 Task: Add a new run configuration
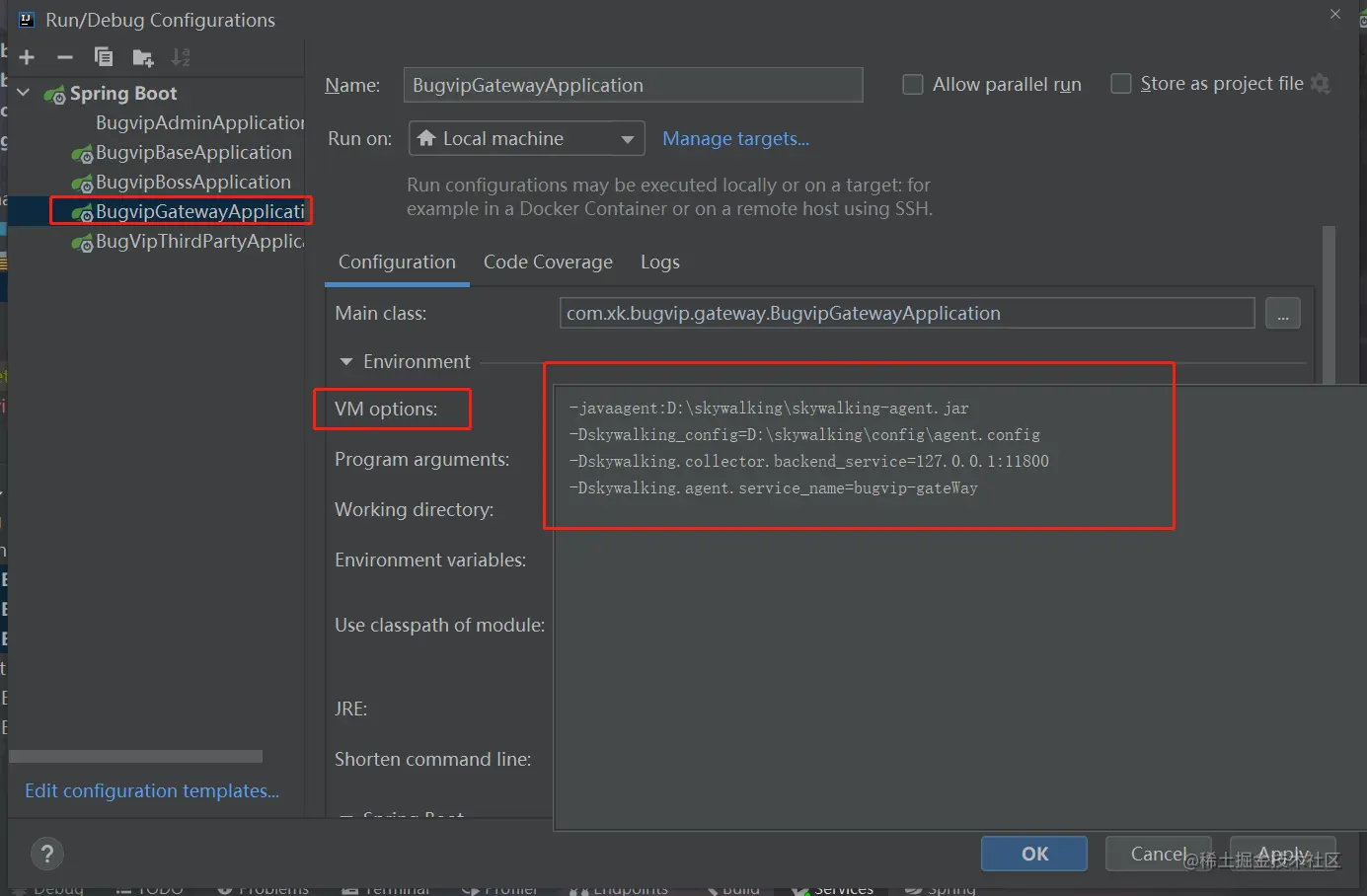click(x=27, y=57)
